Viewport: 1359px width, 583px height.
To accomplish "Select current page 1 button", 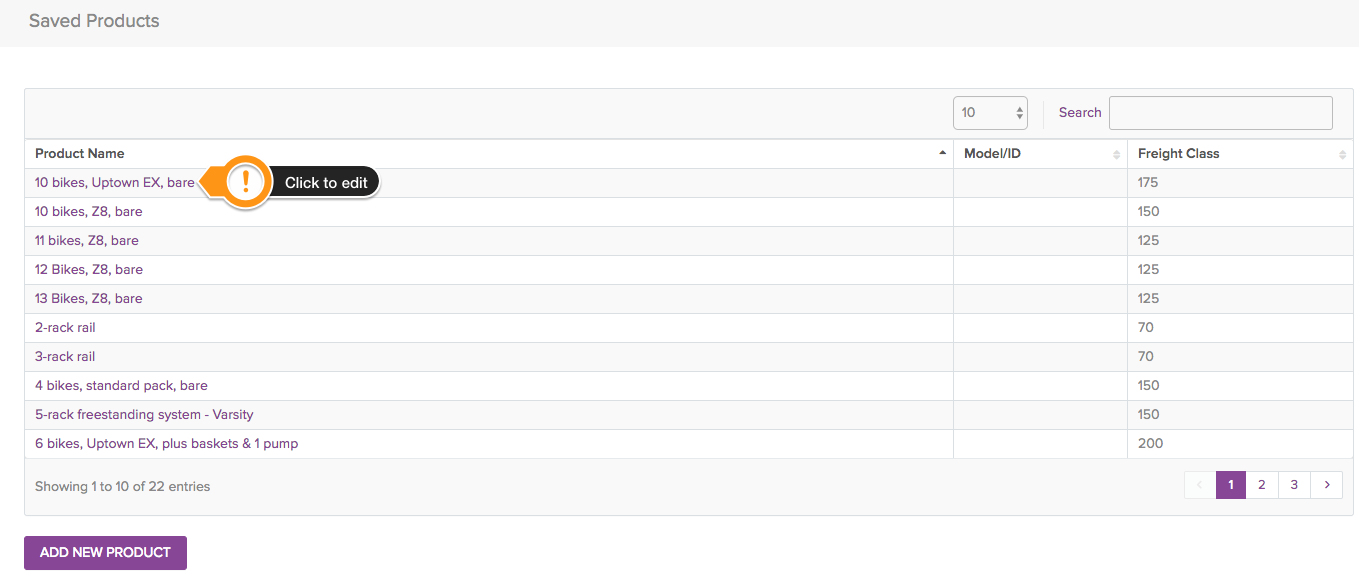I will [x=1231, y=485].
